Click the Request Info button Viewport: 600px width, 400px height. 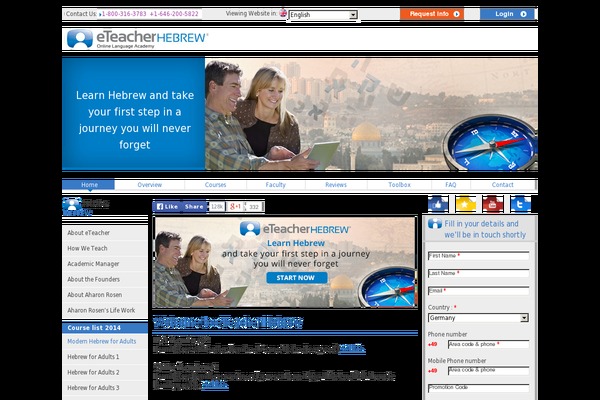pos(432,14)
